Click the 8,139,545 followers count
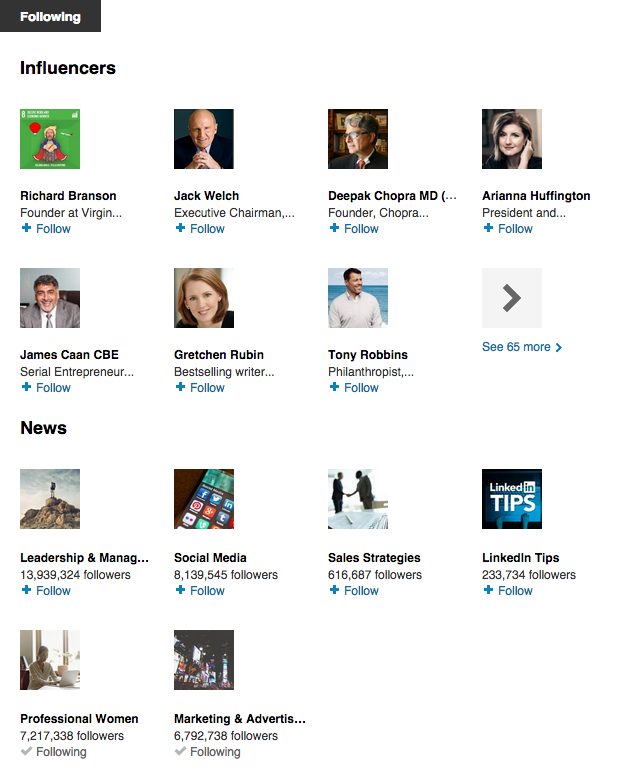This screenshot has width=644, height=777. coord(226,575)
